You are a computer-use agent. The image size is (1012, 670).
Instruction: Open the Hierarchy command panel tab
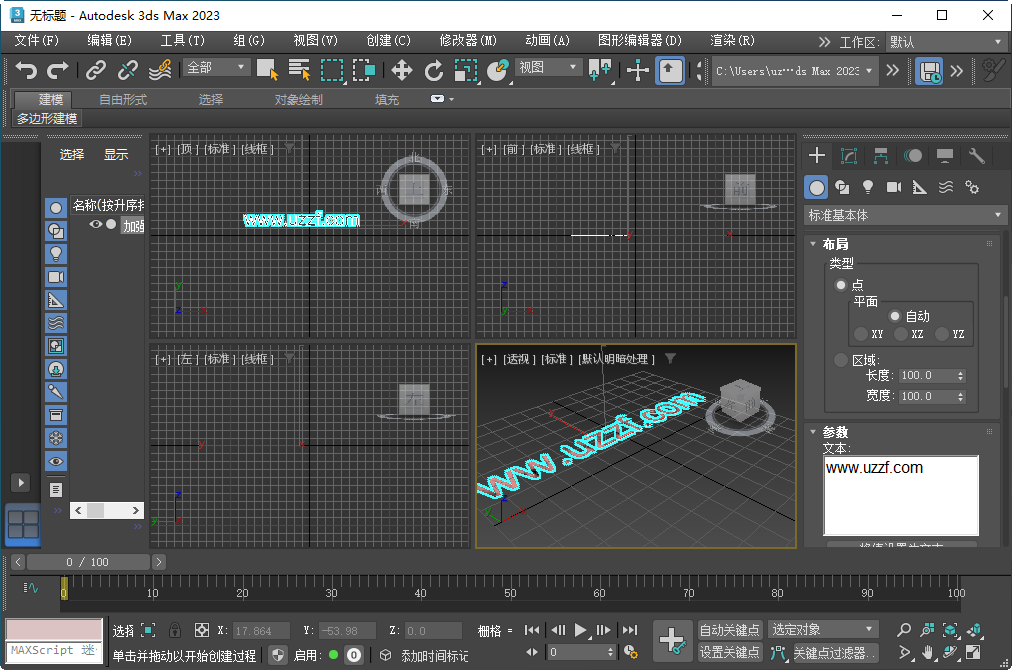pos(881,156)
